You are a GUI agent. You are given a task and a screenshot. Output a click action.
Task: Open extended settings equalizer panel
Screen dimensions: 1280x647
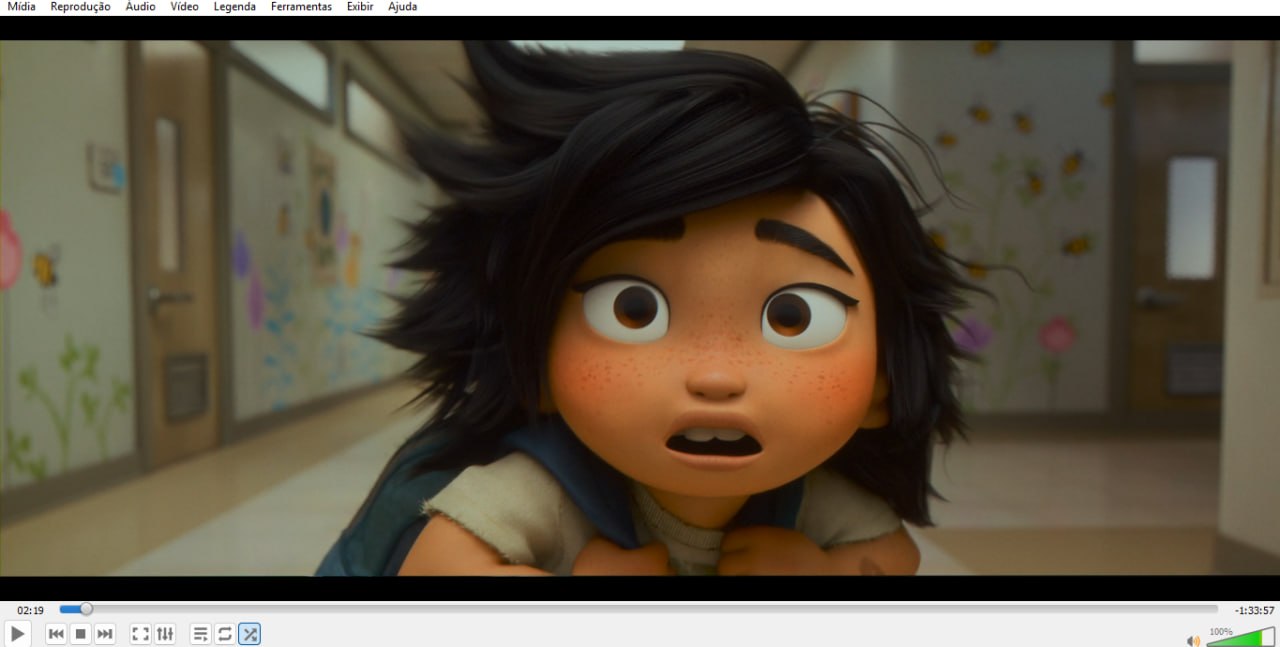[x=165, y=634]
